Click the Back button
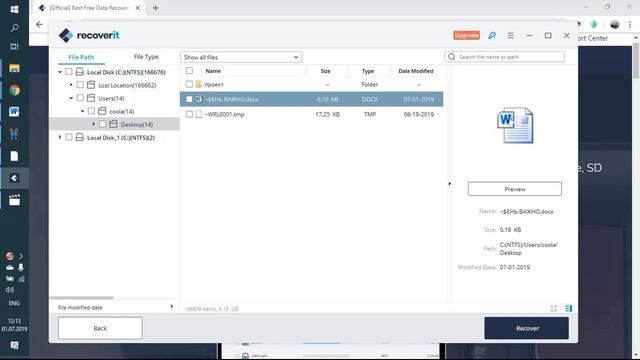The image size is (640, 360). coord(100,328)
